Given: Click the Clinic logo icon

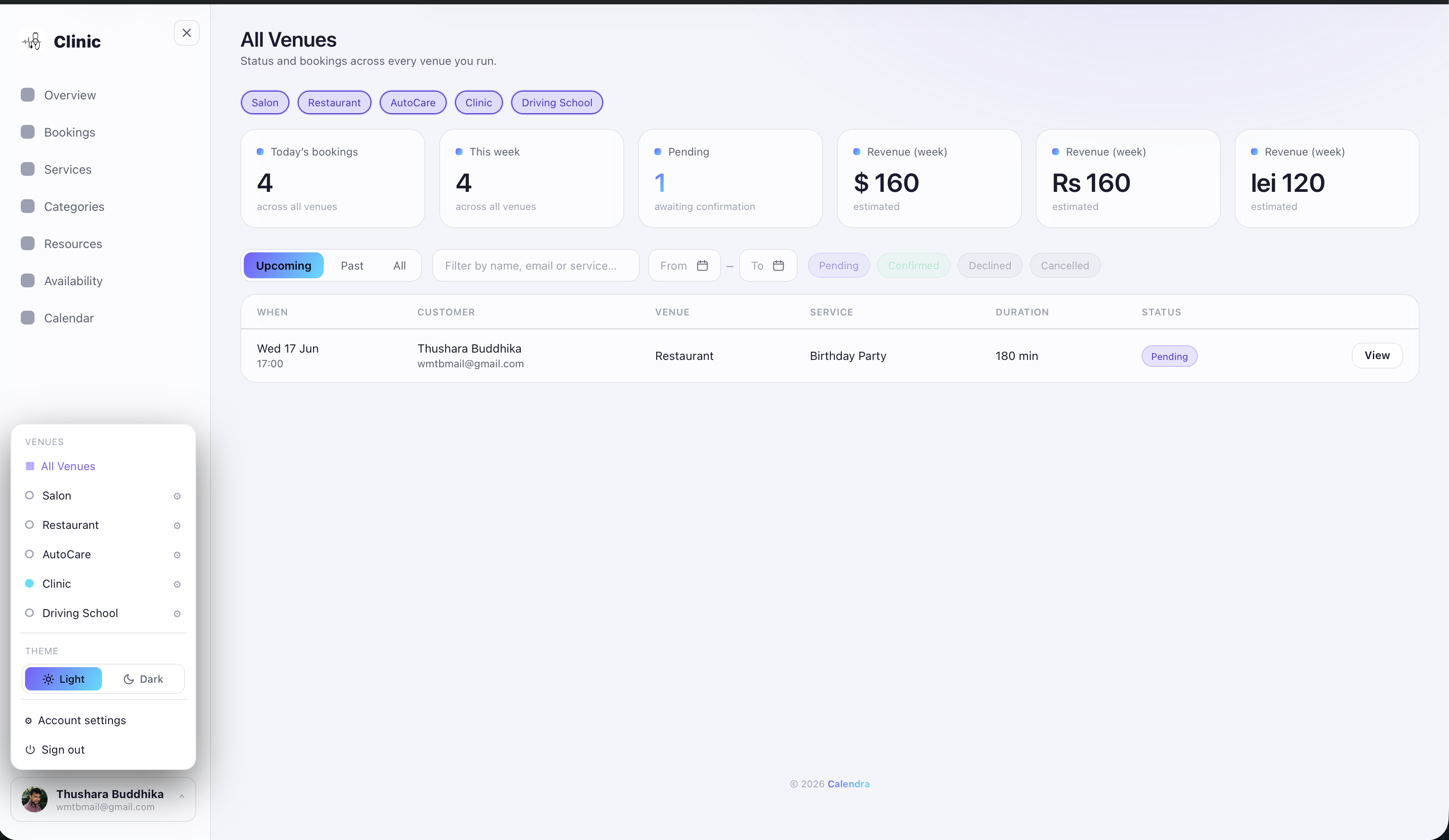Looking at the screenshot, I should click(32, 41).
